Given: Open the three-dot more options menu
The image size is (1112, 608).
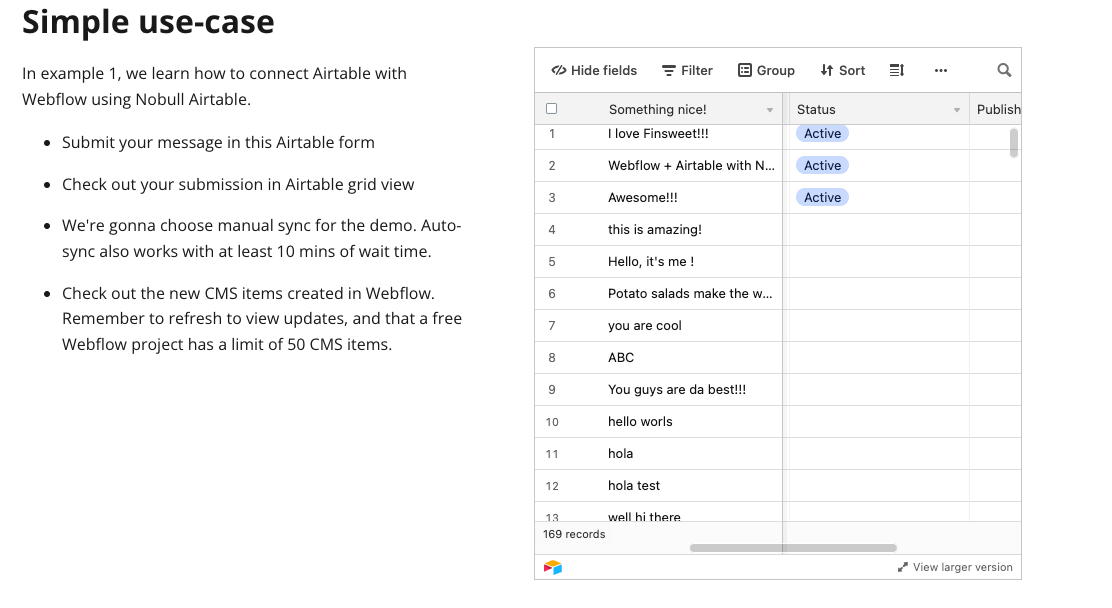Looking at the screenshot, I should point(940,70).
